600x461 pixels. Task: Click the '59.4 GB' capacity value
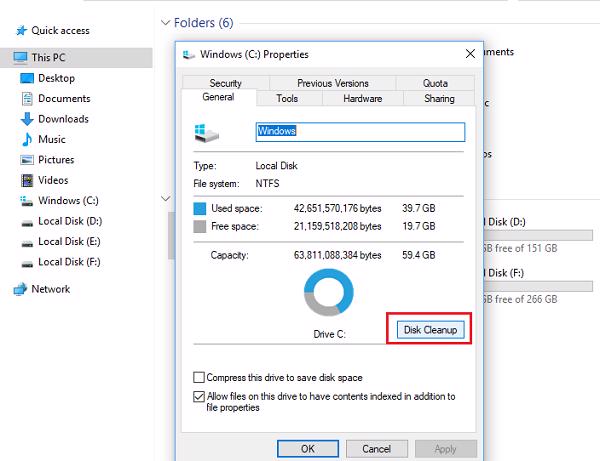(x=419, y=255)
